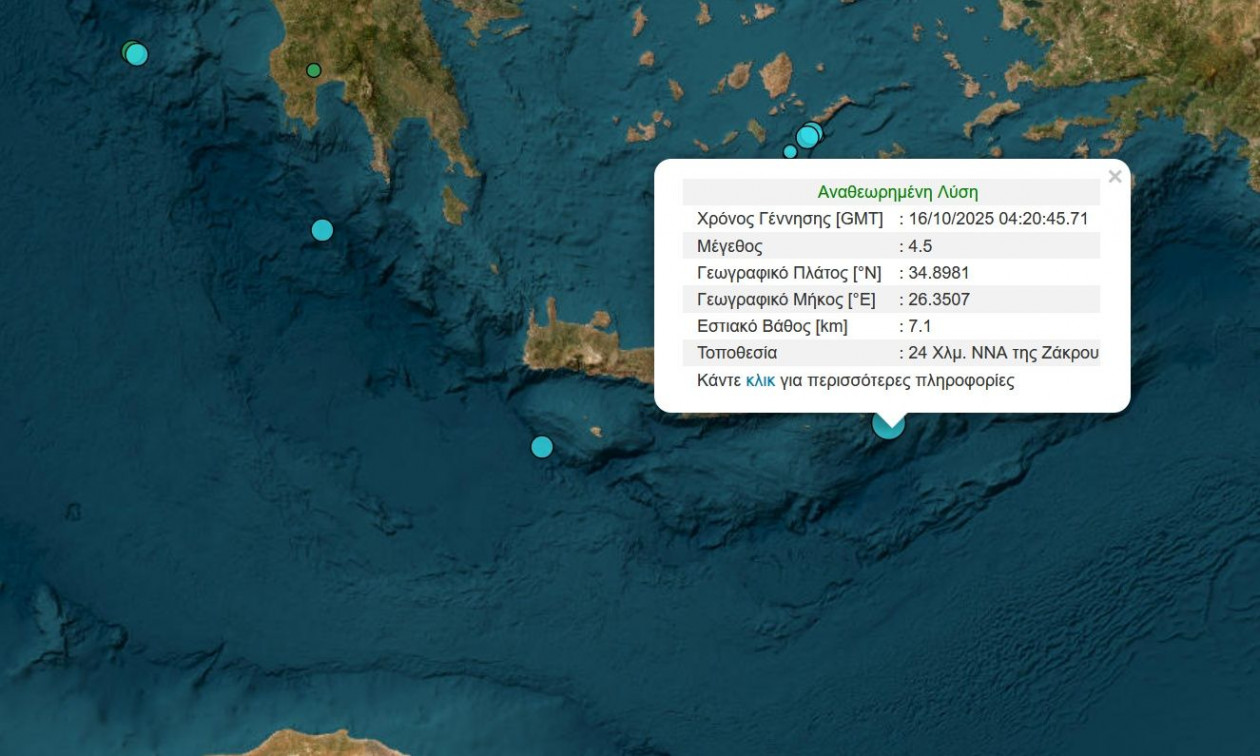Click the cyan marker southwest of the Peloponnese
Viewport: 1260px width, 756px height.
click(322, 230)
